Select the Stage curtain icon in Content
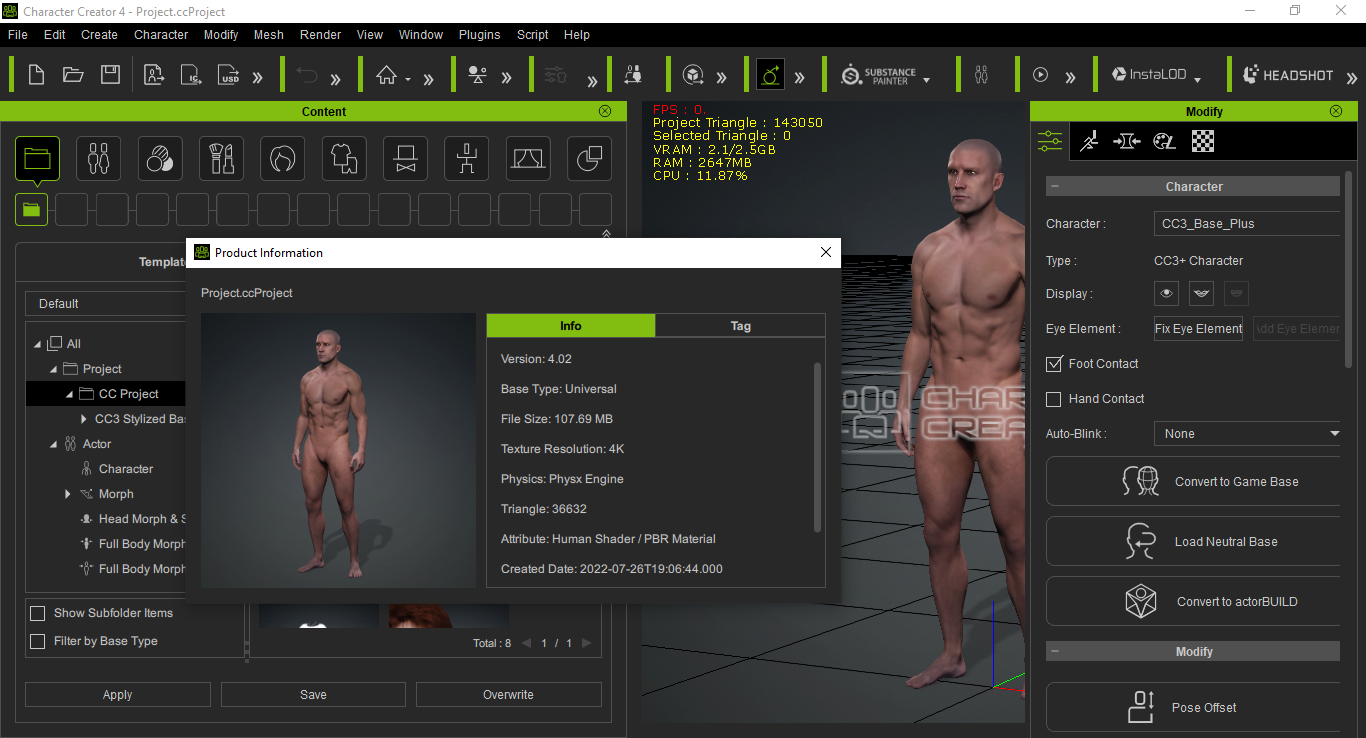This screenshot has width=1366, height=738. (528, 158)
